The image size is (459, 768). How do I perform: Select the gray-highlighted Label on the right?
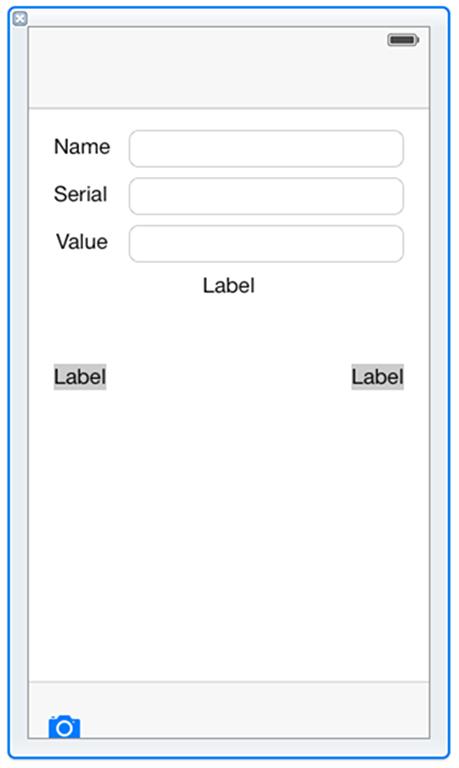378,377
